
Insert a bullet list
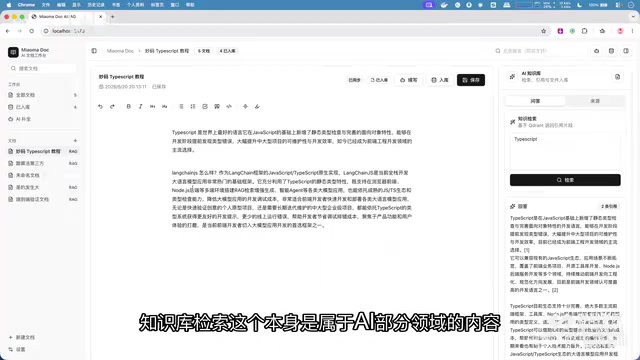pos(181,107)
